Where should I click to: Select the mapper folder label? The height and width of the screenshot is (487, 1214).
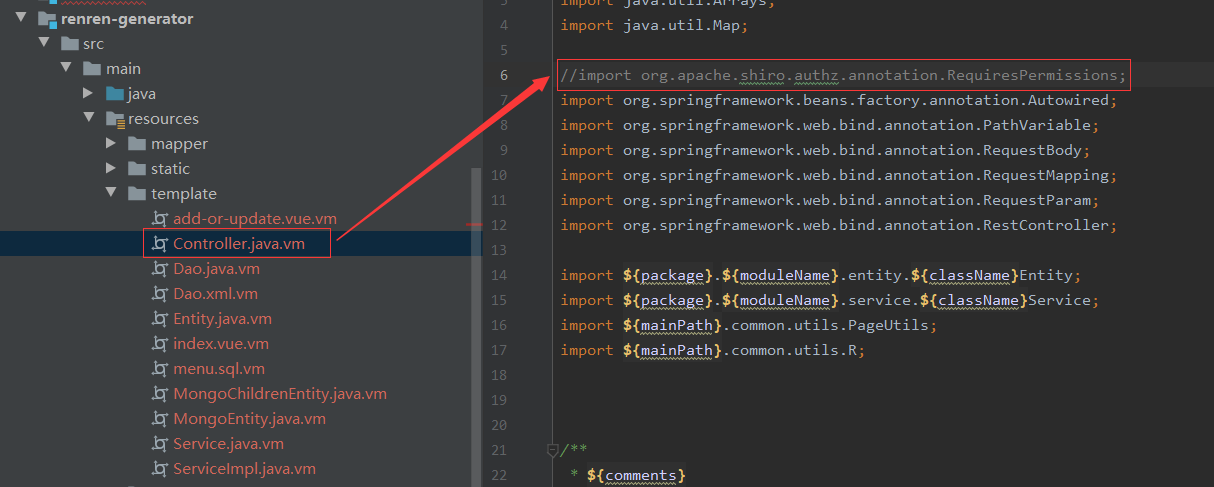coord(179,144)
